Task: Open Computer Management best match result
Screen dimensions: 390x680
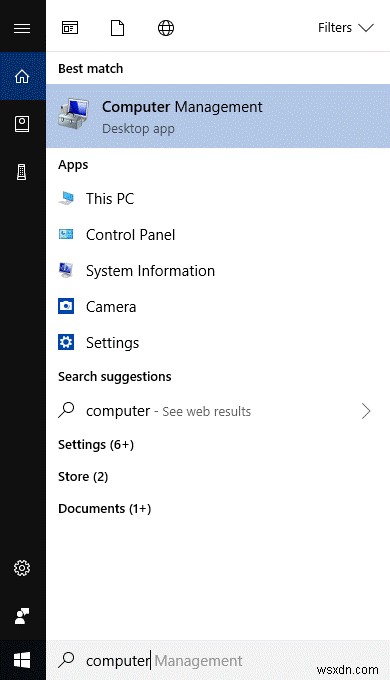Action: (218, 116)
